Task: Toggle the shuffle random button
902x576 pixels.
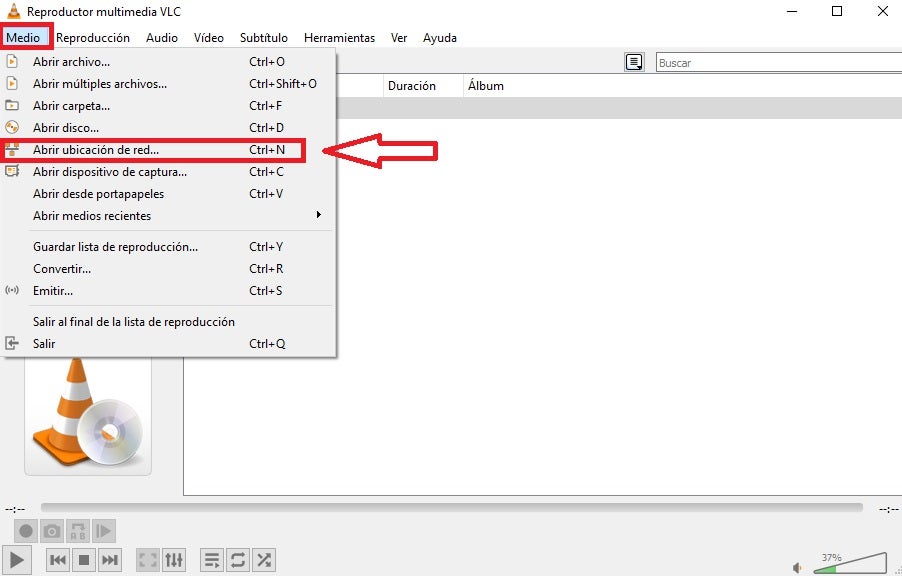Action: pos(263,559)
